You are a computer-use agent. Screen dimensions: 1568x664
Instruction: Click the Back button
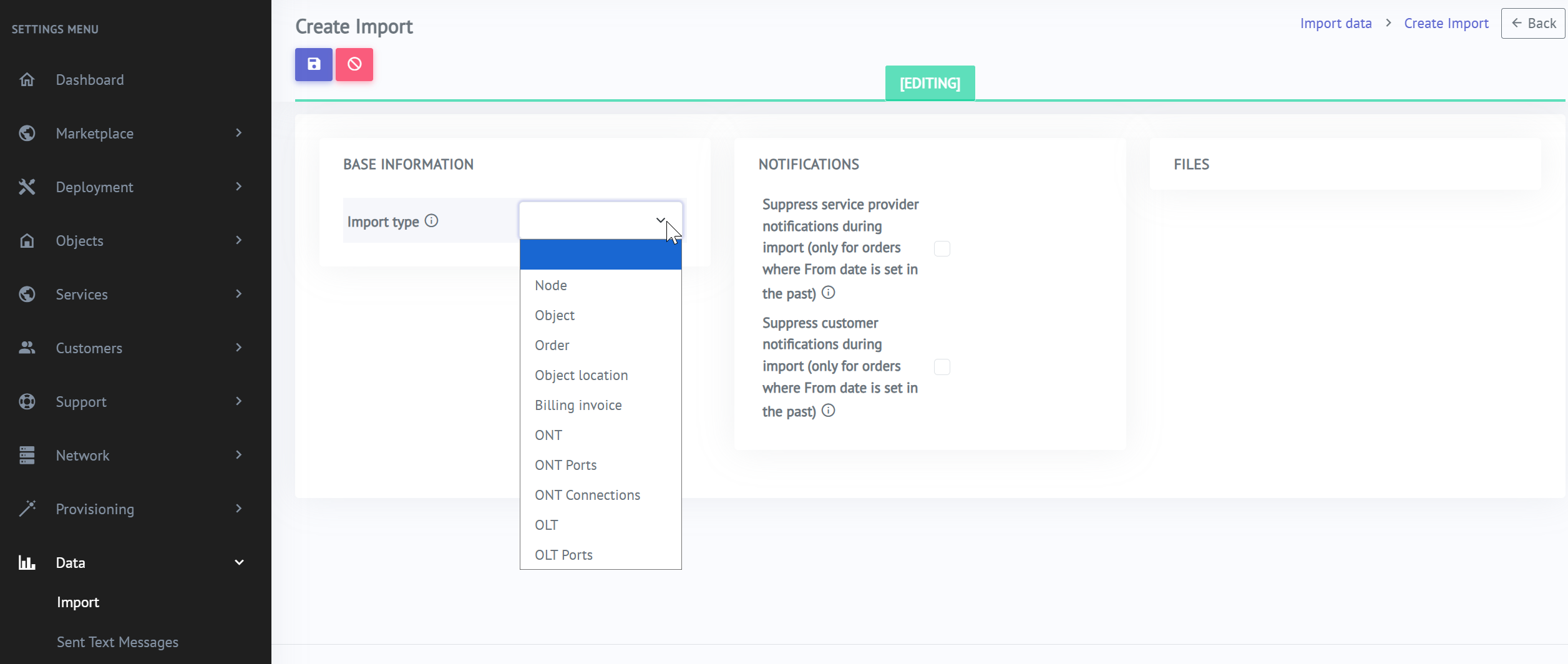[1532, 24]
